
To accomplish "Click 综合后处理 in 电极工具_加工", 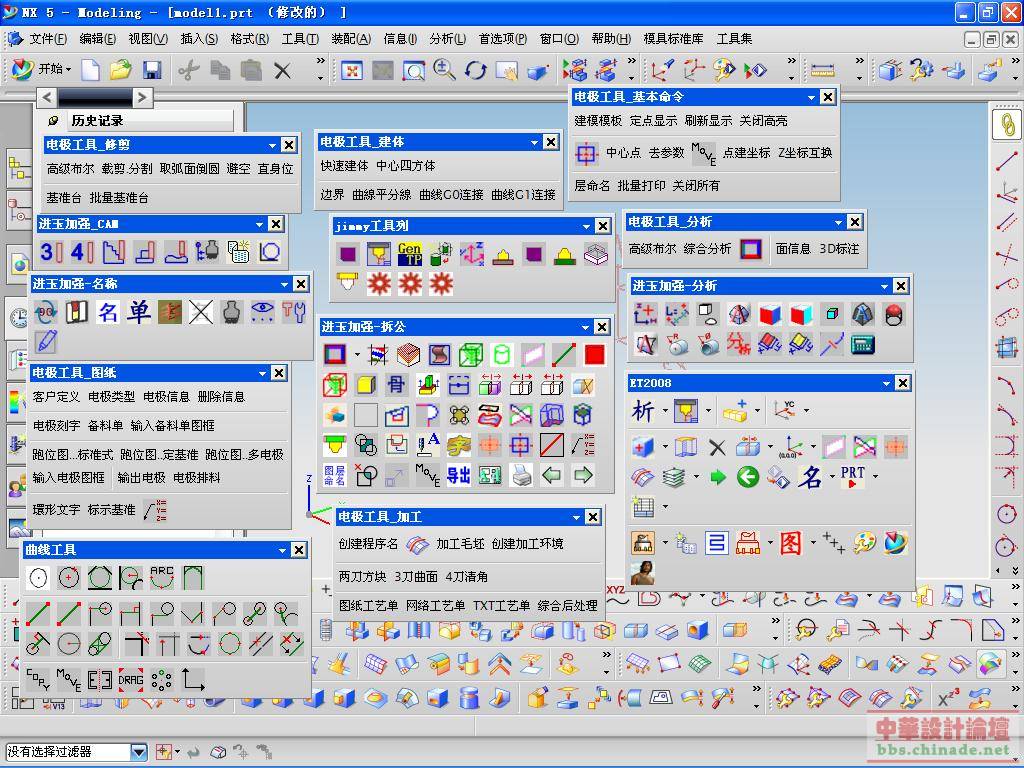I will [x=568, y=605].
